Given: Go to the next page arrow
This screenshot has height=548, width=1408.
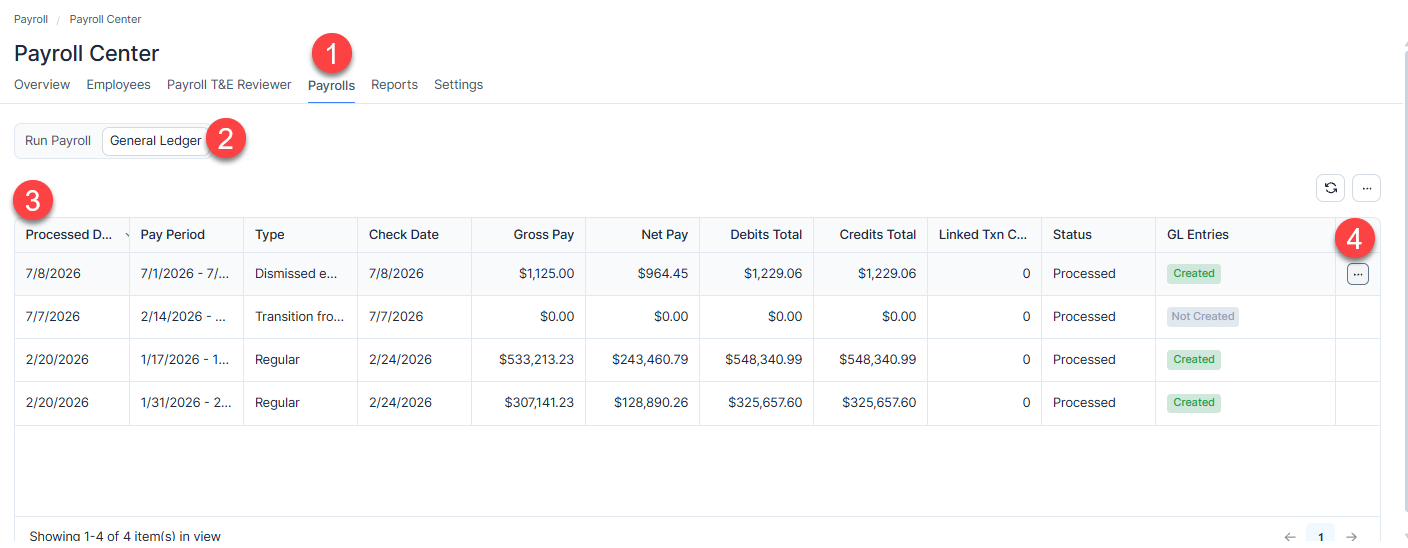Looking at the screenshot, I should [1351, 537].
